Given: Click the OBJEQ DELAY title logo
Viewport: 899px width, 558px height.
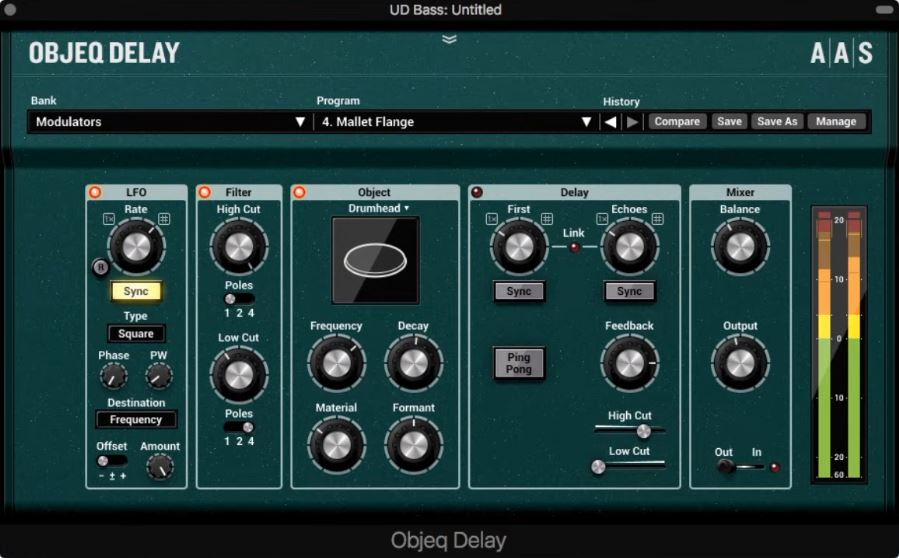Looking at the screenshot, I should (x=104, y=53).
